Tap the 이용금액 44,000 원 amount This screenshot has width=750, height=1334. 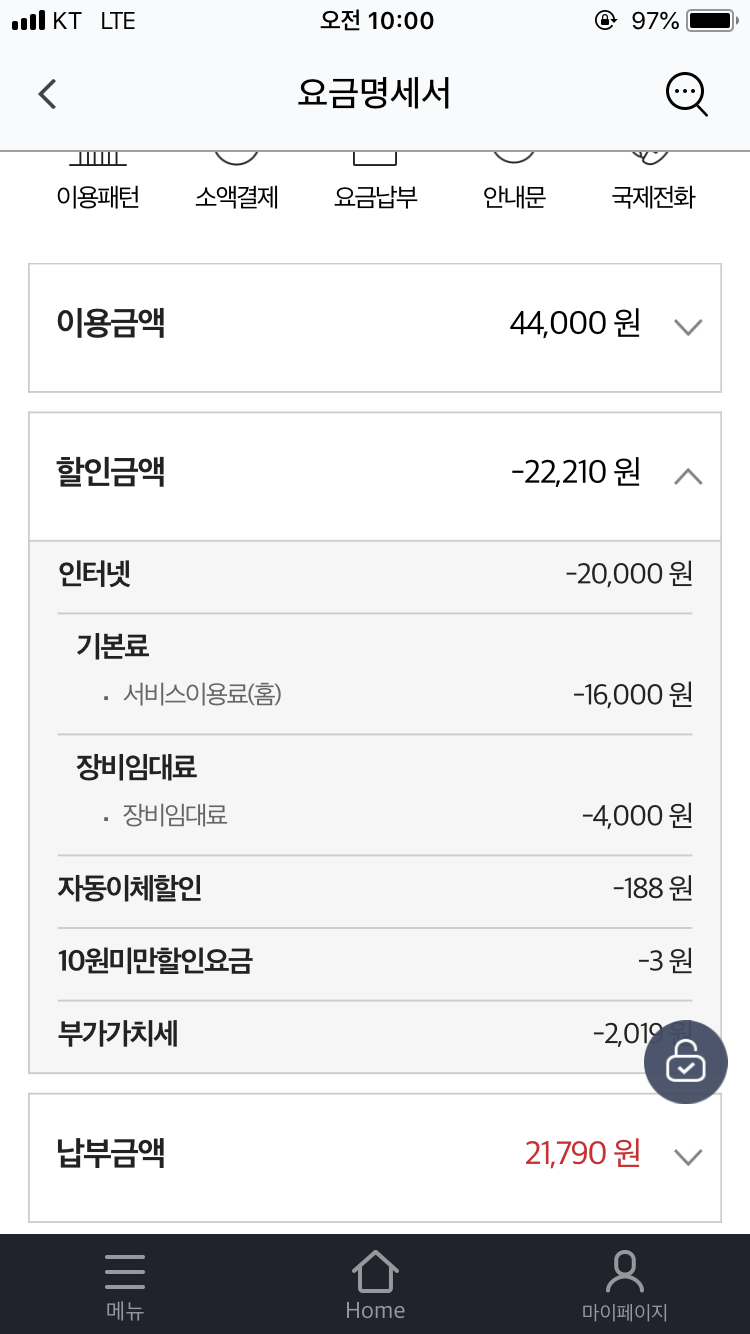pos(574,324)
